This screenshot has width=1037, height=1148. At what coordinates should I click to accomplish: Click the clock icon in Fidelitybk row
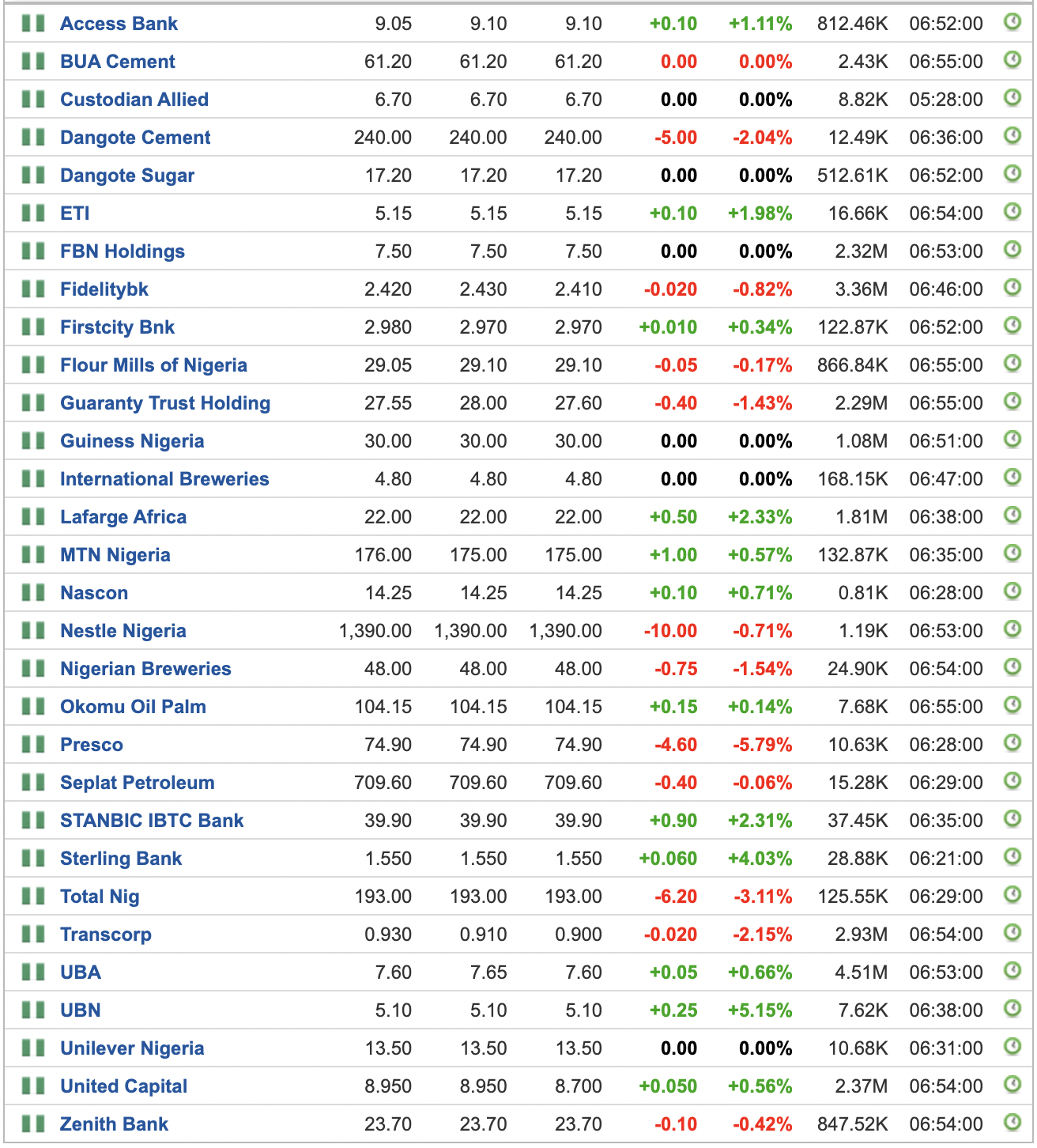point(1012,288)
